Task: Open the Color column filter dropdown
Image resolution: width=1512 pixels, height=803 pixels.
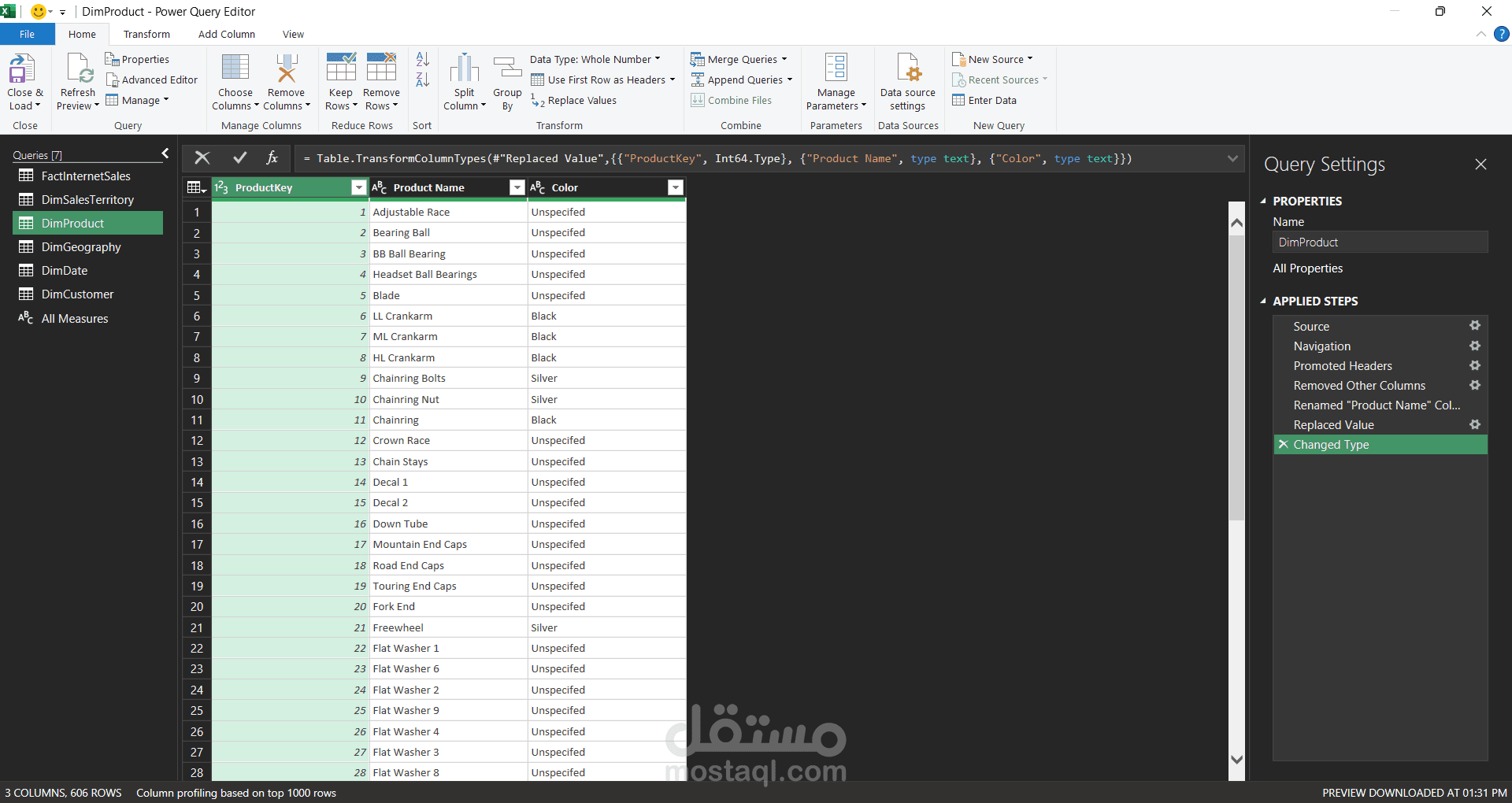Action: (x=675, y=187)
